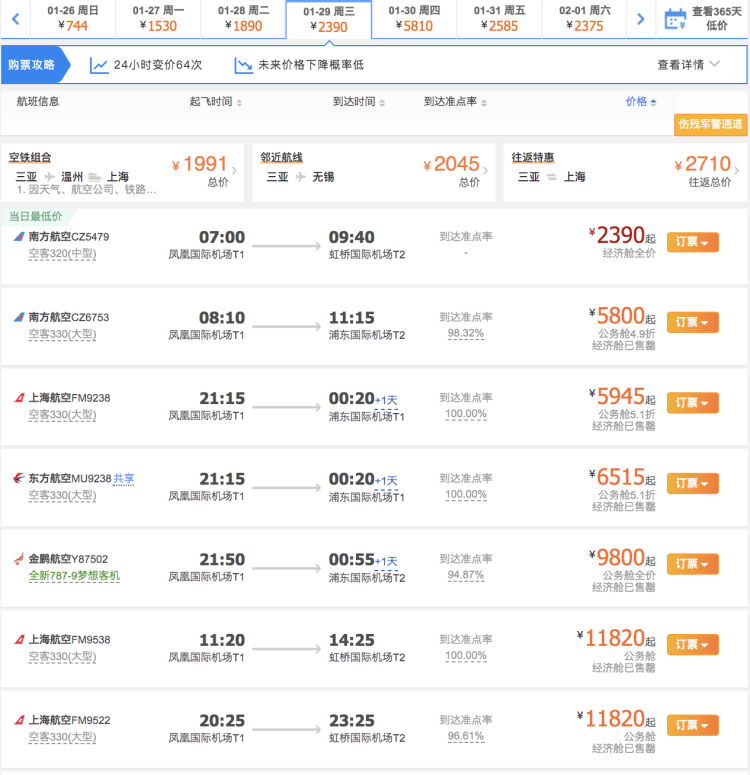Click Shanghai Airlines logo for flight FM9238

(19, 397)
